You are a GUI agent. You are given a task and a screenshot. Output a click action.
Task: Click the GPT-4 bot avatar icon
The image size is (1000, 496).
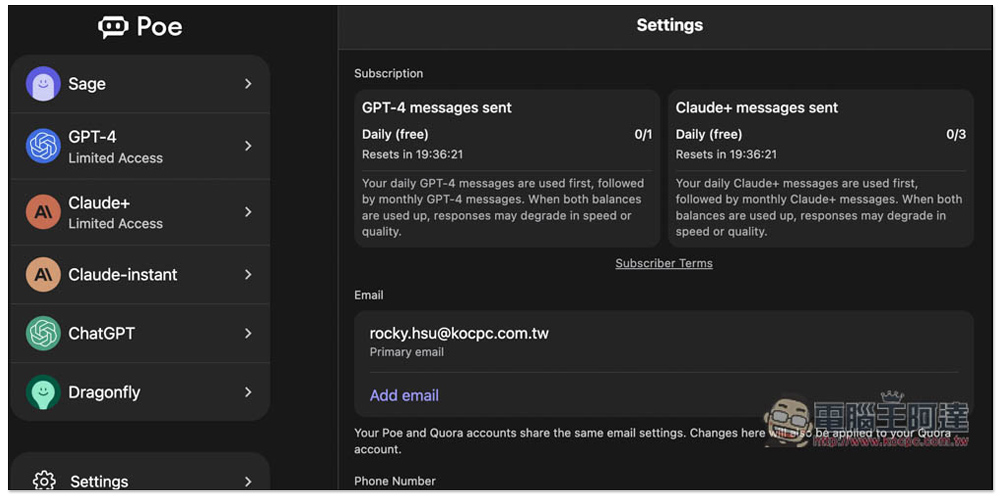[43, 146]
